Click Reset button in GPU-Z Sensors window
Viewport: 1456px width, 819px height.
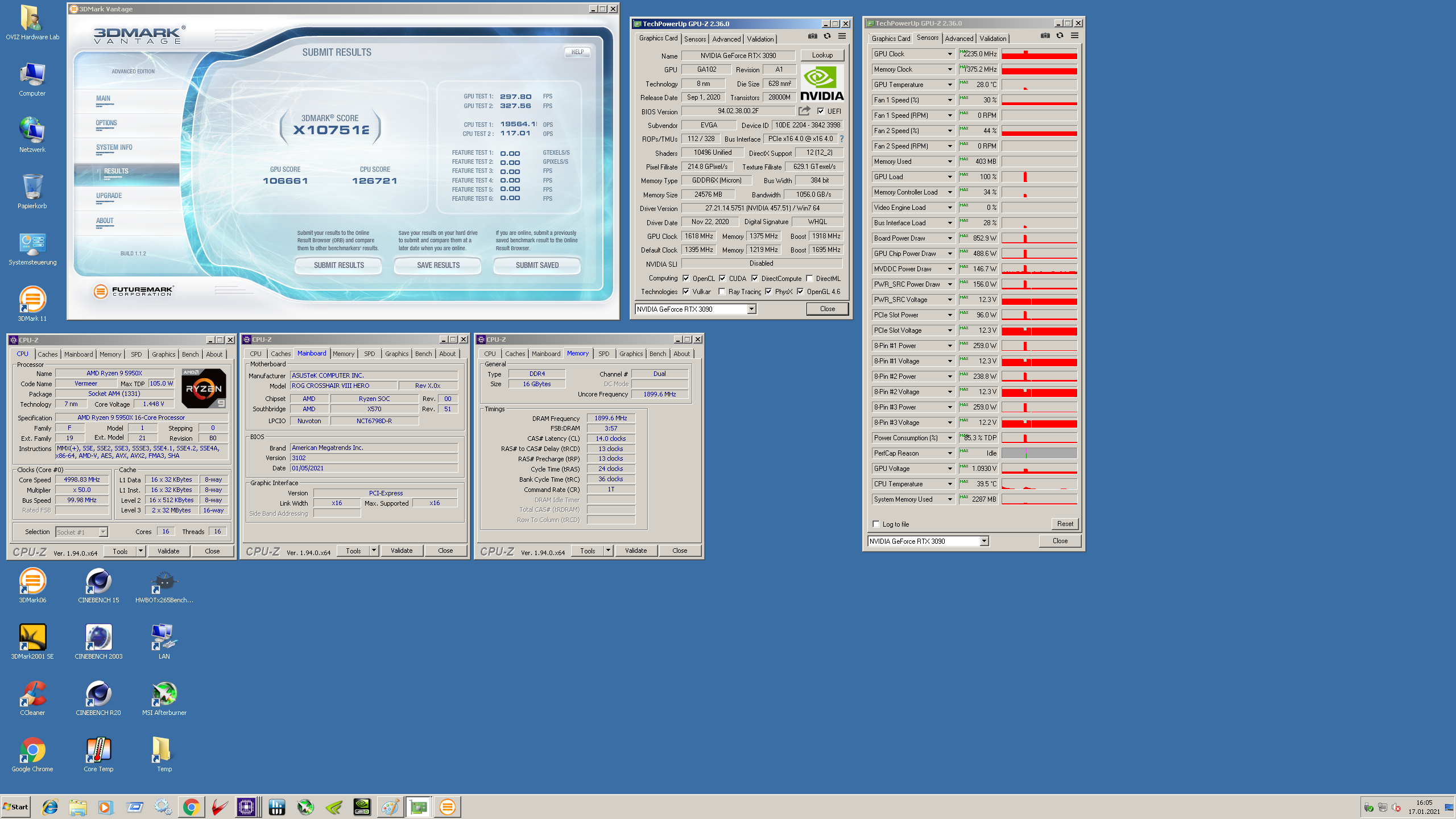(x=1065, y=523)
